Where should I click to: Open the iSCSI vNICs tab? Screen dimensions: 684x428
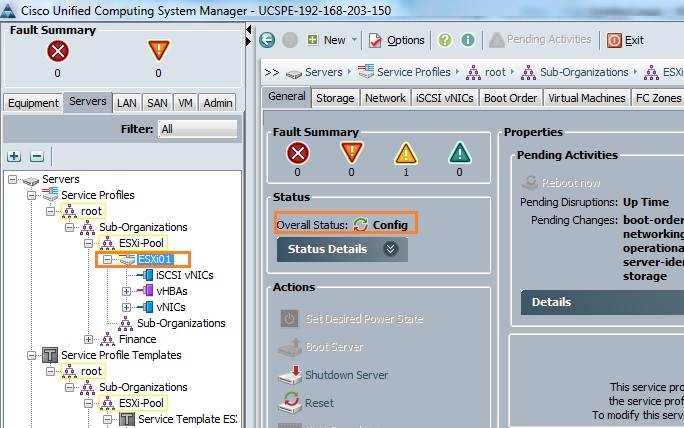445,98
